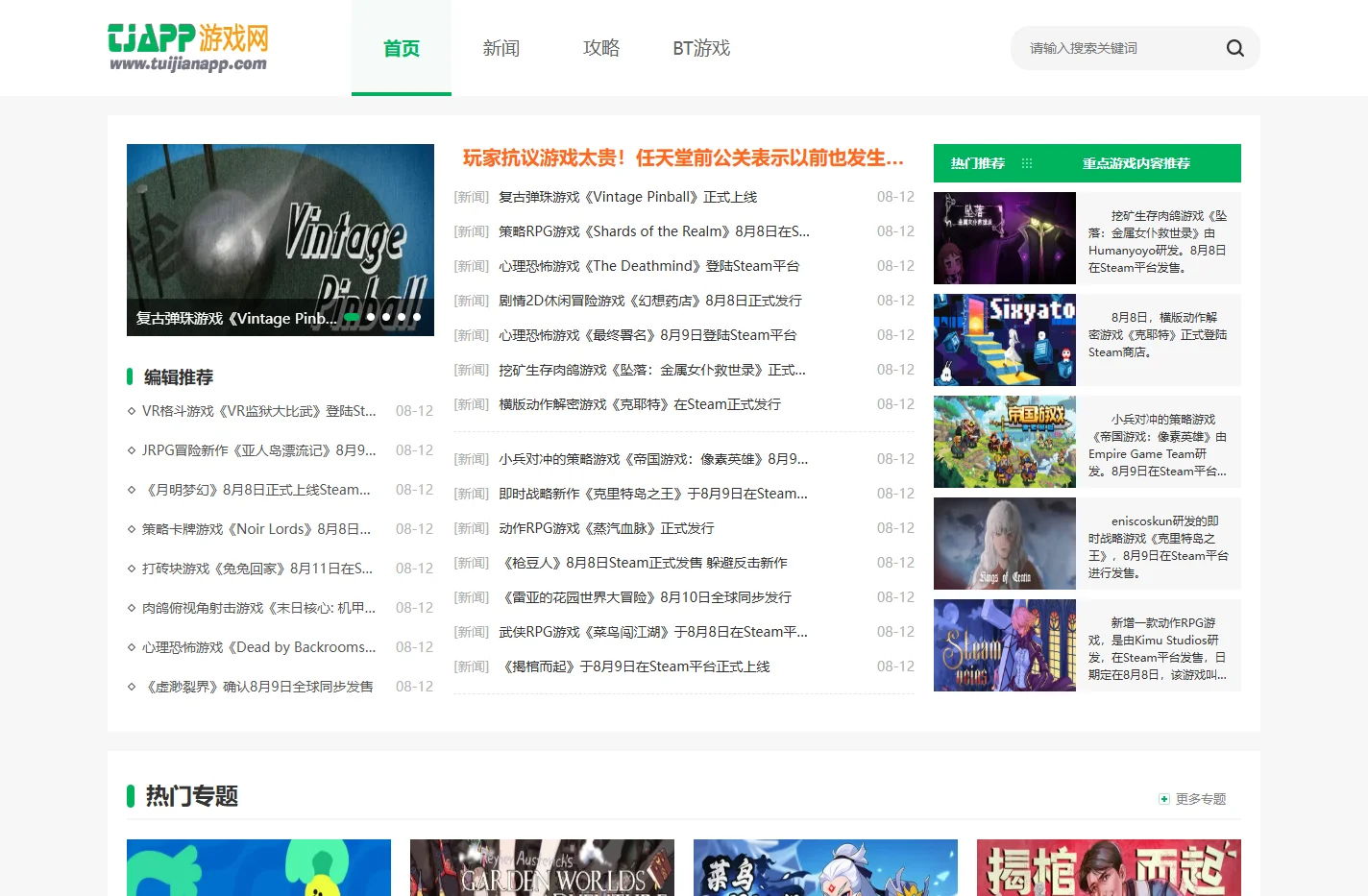Open news 《揭棺而起》于8月9日在Steam平台

634,666
